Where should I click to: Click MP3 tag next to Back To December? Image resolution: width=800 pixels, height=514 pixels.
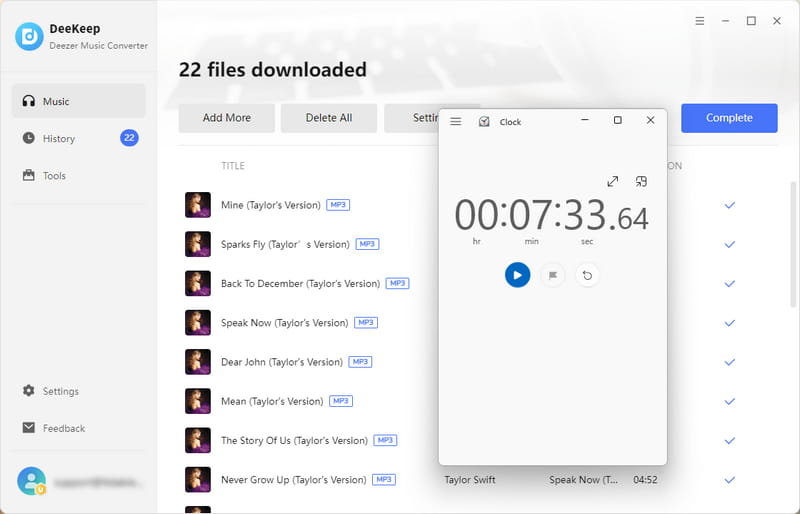397,283
